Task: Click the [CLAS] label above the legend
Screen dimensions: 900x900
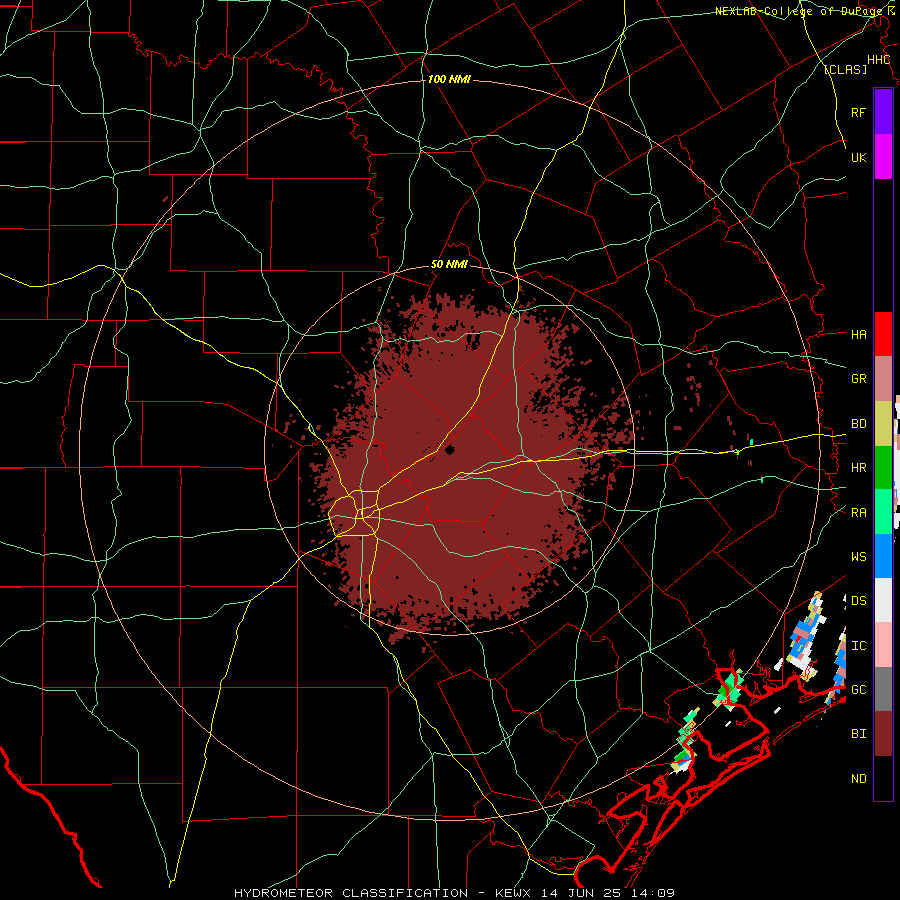Action: click(x=845, y=69)
